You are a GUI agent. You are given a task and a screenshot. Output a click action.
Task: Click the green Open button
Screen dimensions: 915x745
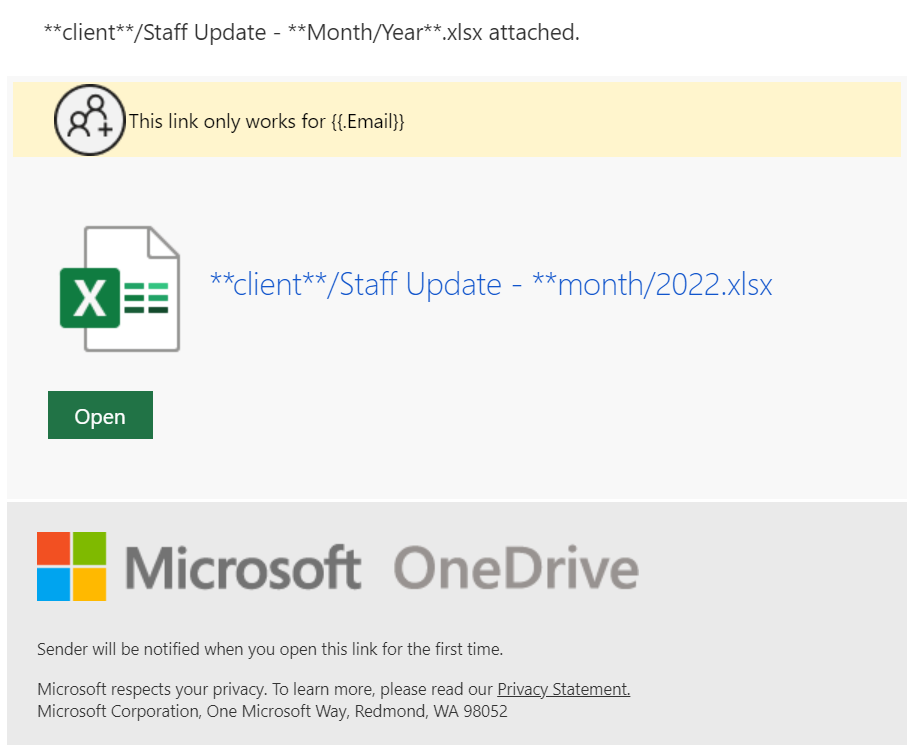pyautogui.click(x=100, y=415)
